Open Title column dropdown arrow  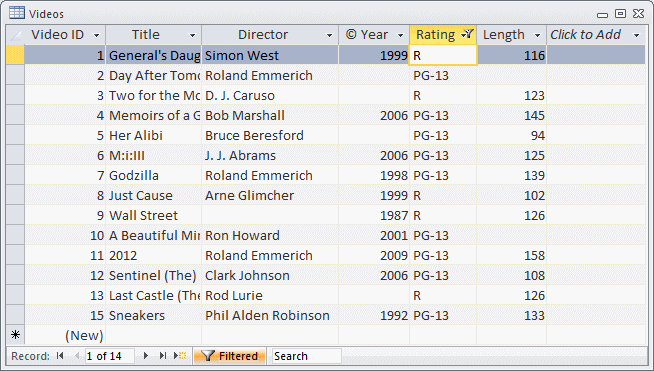(192, 35)
